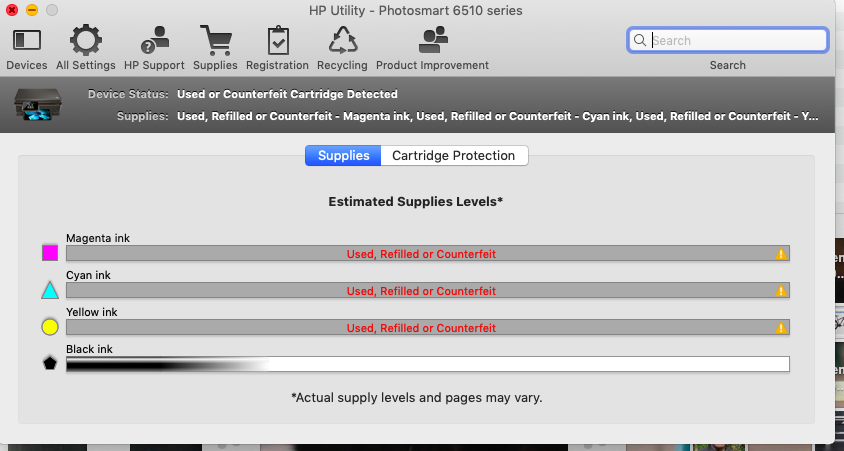
Task: Switch to the Cartridge Protection tab
Action: click(x=454, y=156)
